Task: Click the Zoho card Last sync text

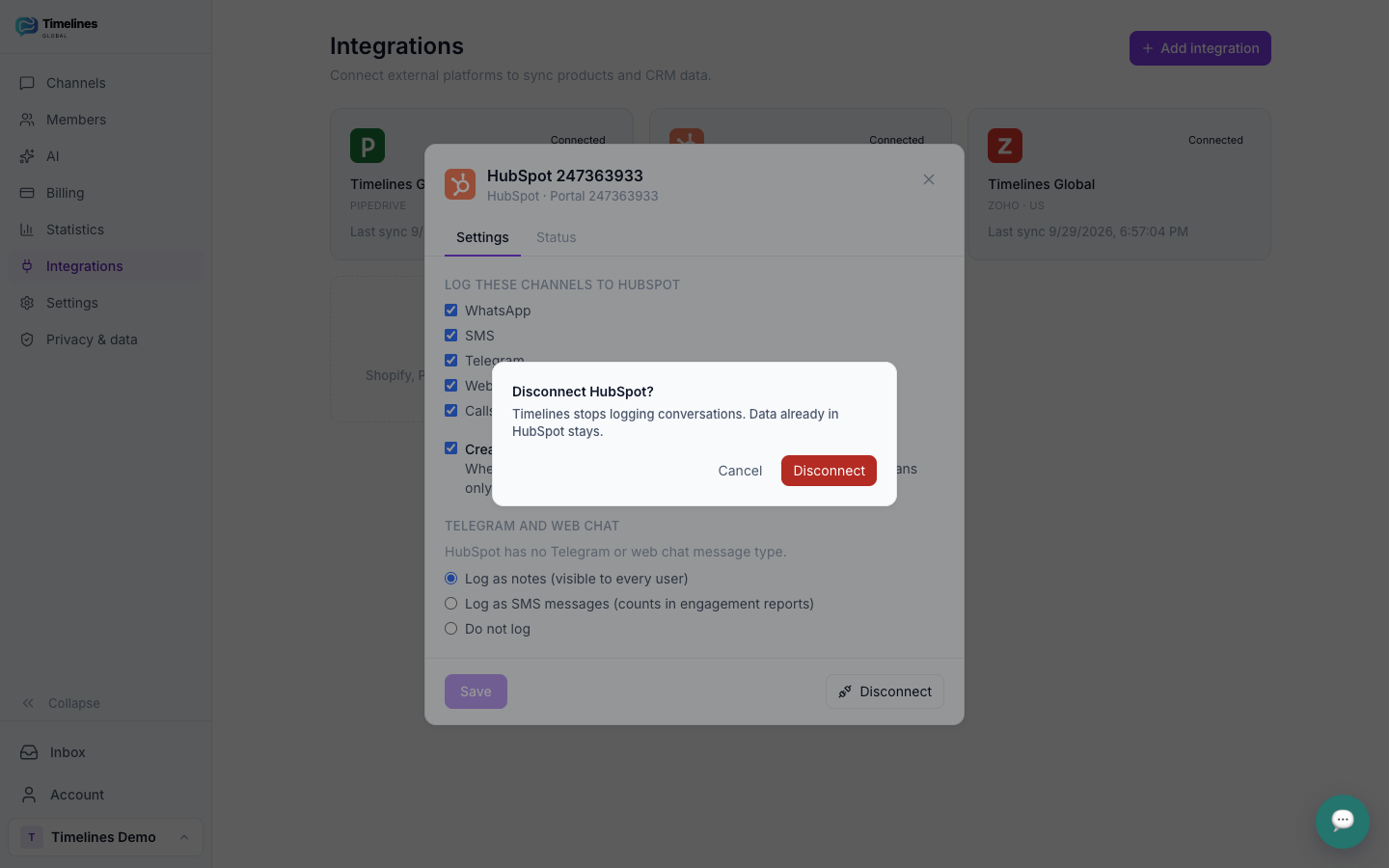Action: [1088, 231]
